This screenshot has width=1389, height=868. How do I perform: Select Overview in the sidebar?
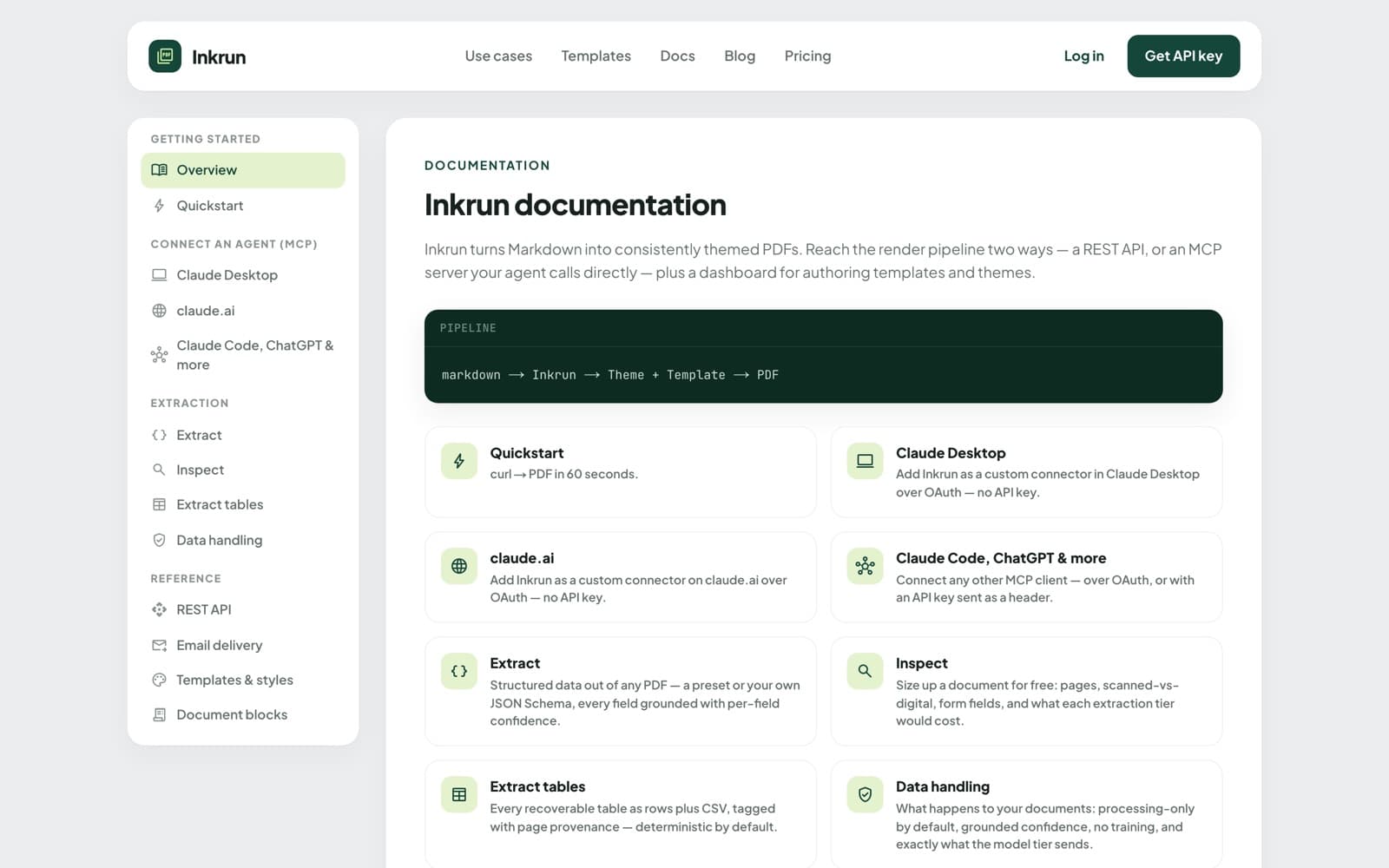(x=243, y=170)
